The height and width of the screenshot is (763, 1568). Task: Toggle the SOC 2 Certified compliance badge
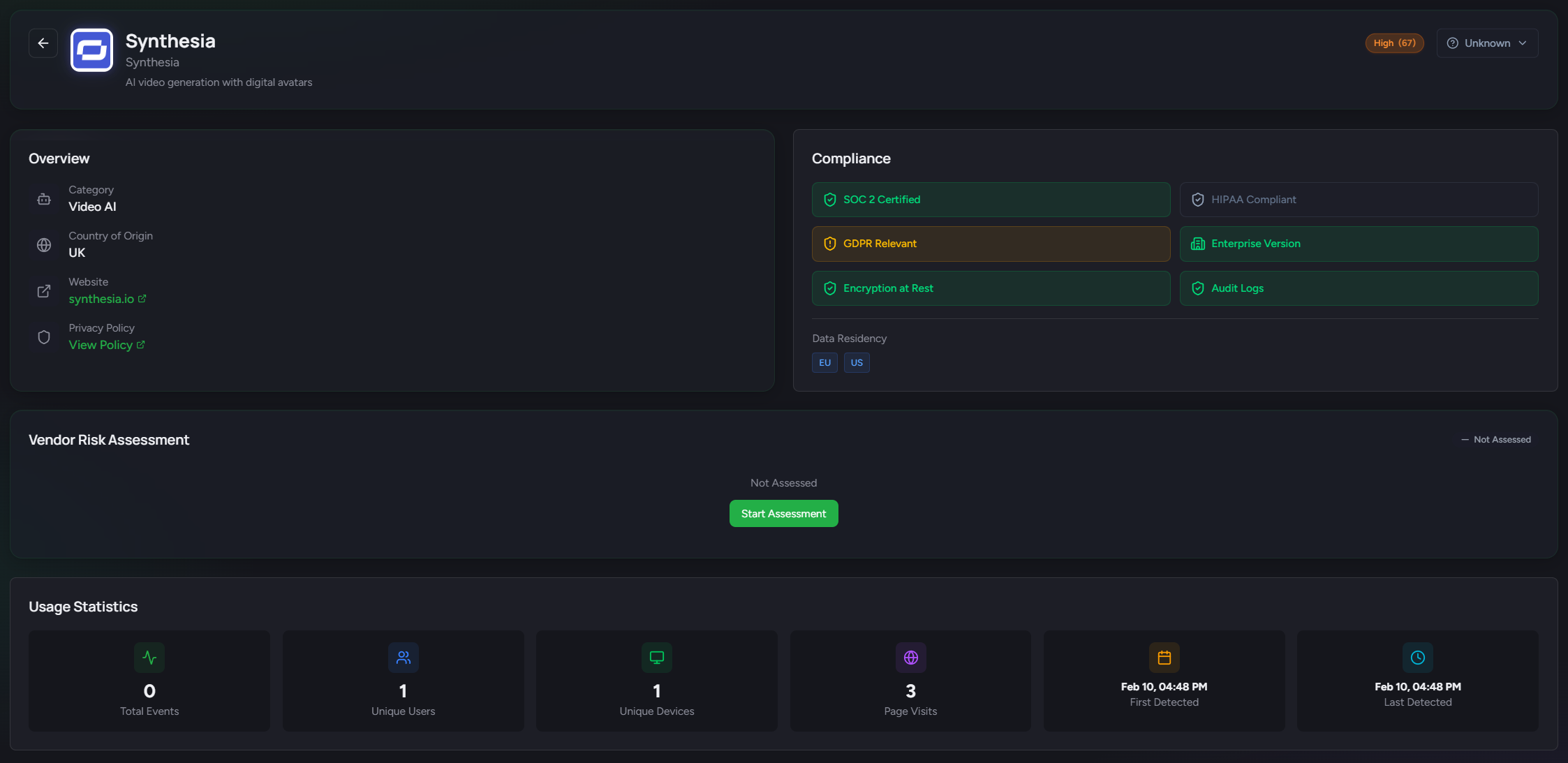(991, 199)
